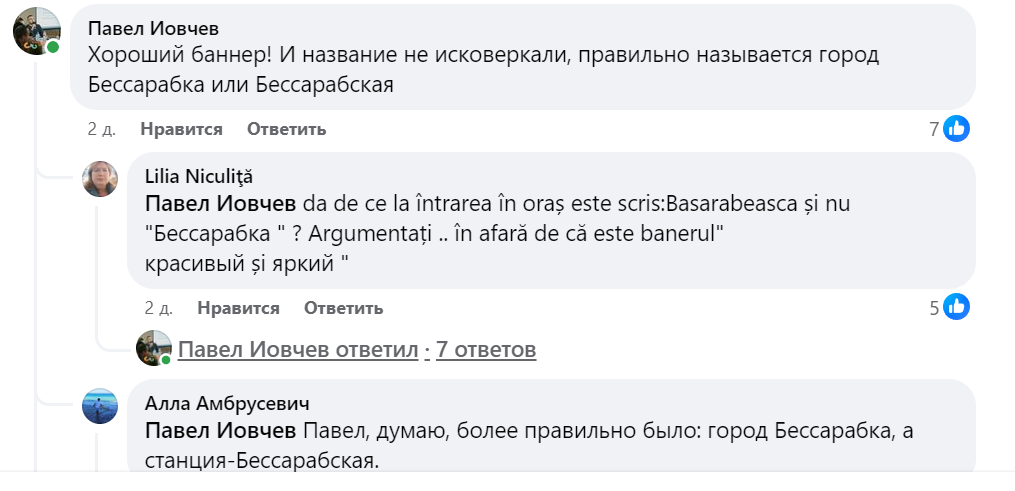Click the like reaction icon beside 5
Screen dimensions: 1015x491
(957, 307)
